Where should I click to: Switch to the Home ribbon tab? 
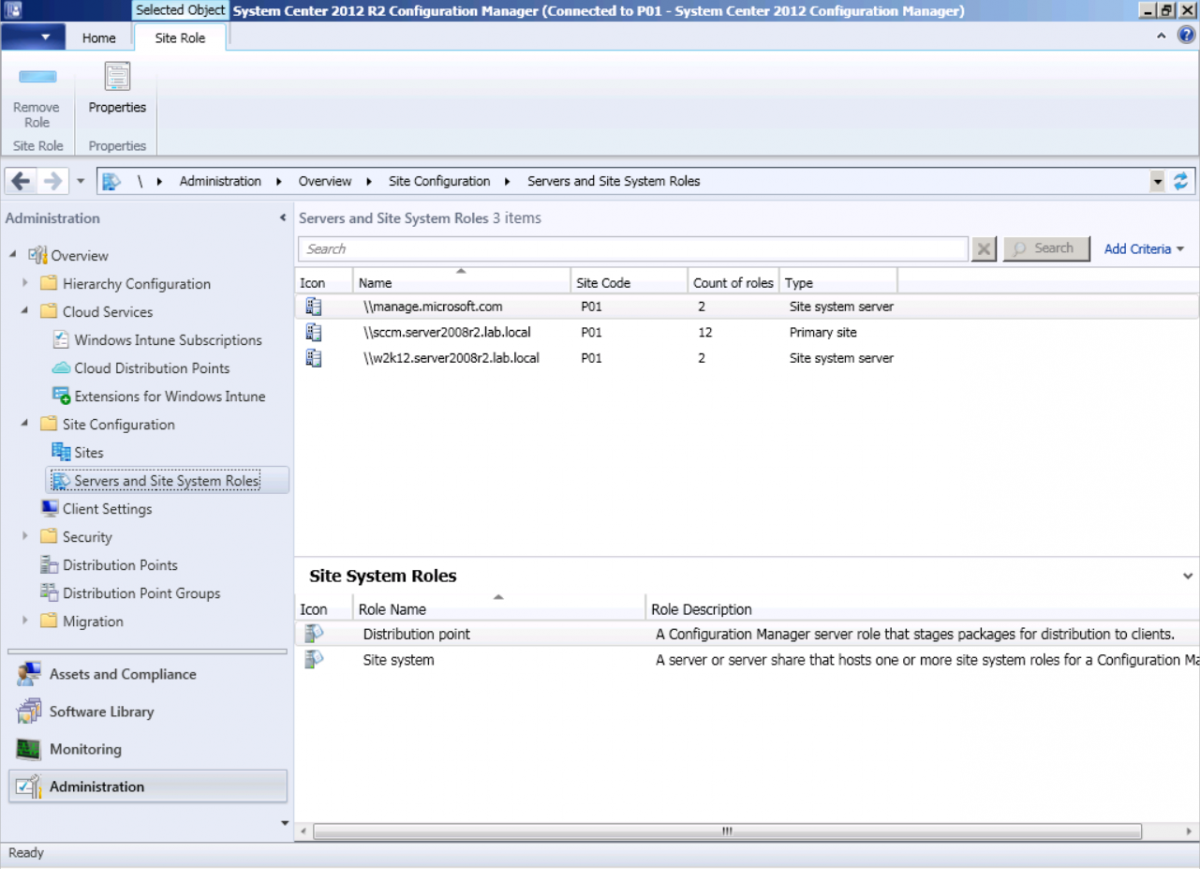(x=99, y=38)
